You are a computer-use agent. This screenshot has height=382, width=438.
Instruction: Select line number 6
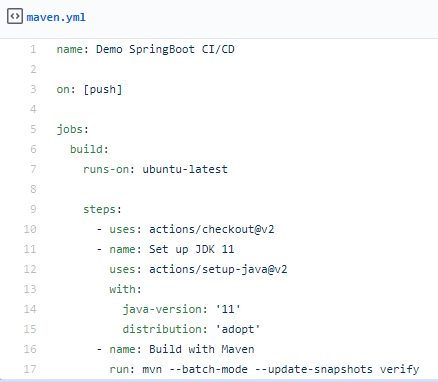[33, 149]
